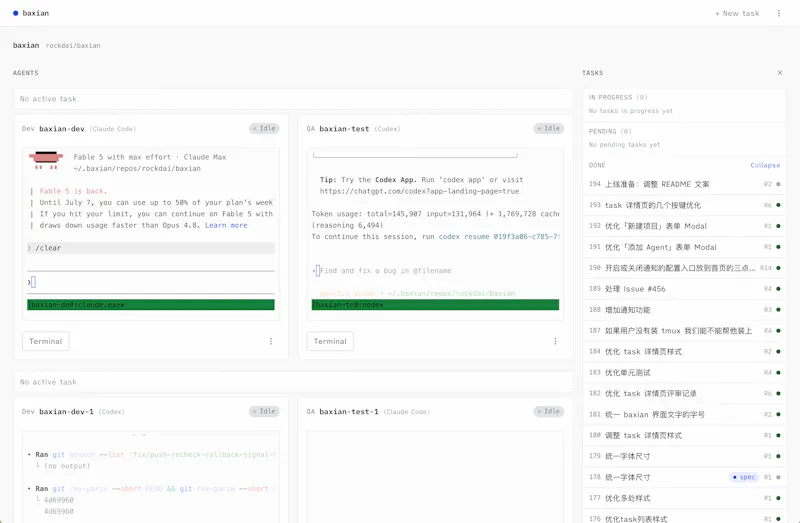Click the Idle badge on baxian-test

[x=548, y=129]
